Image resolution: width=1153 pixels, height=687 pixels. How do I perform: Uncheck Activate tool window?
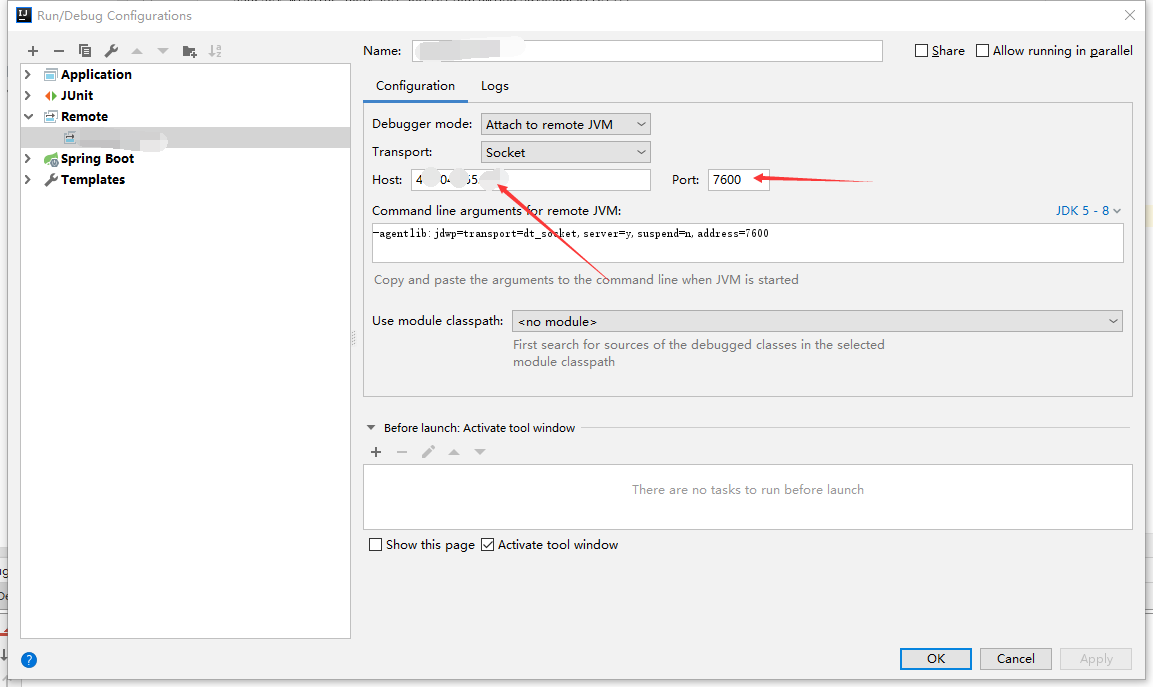[x=488, y=544]
